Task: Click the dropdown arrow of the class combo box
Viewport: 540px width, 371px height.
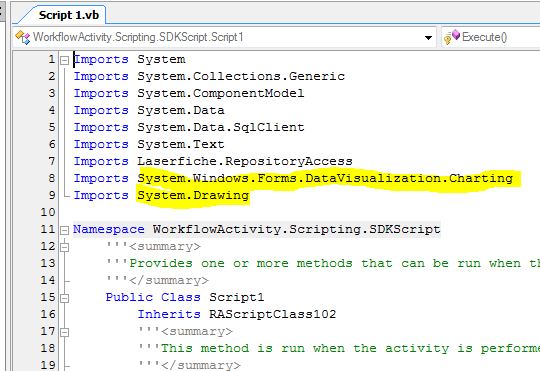Action: point(428,38)
